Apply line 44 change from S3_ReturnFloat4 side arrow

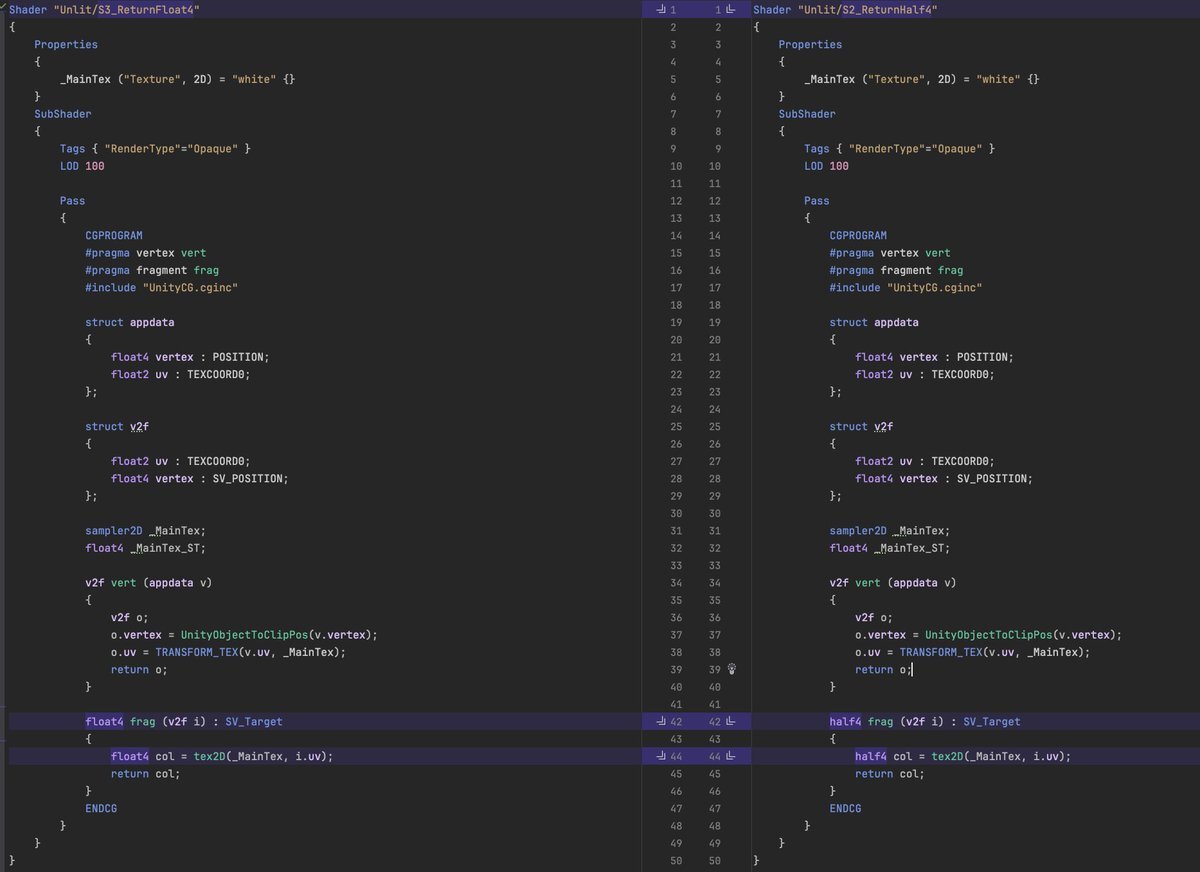coord(659,756)
